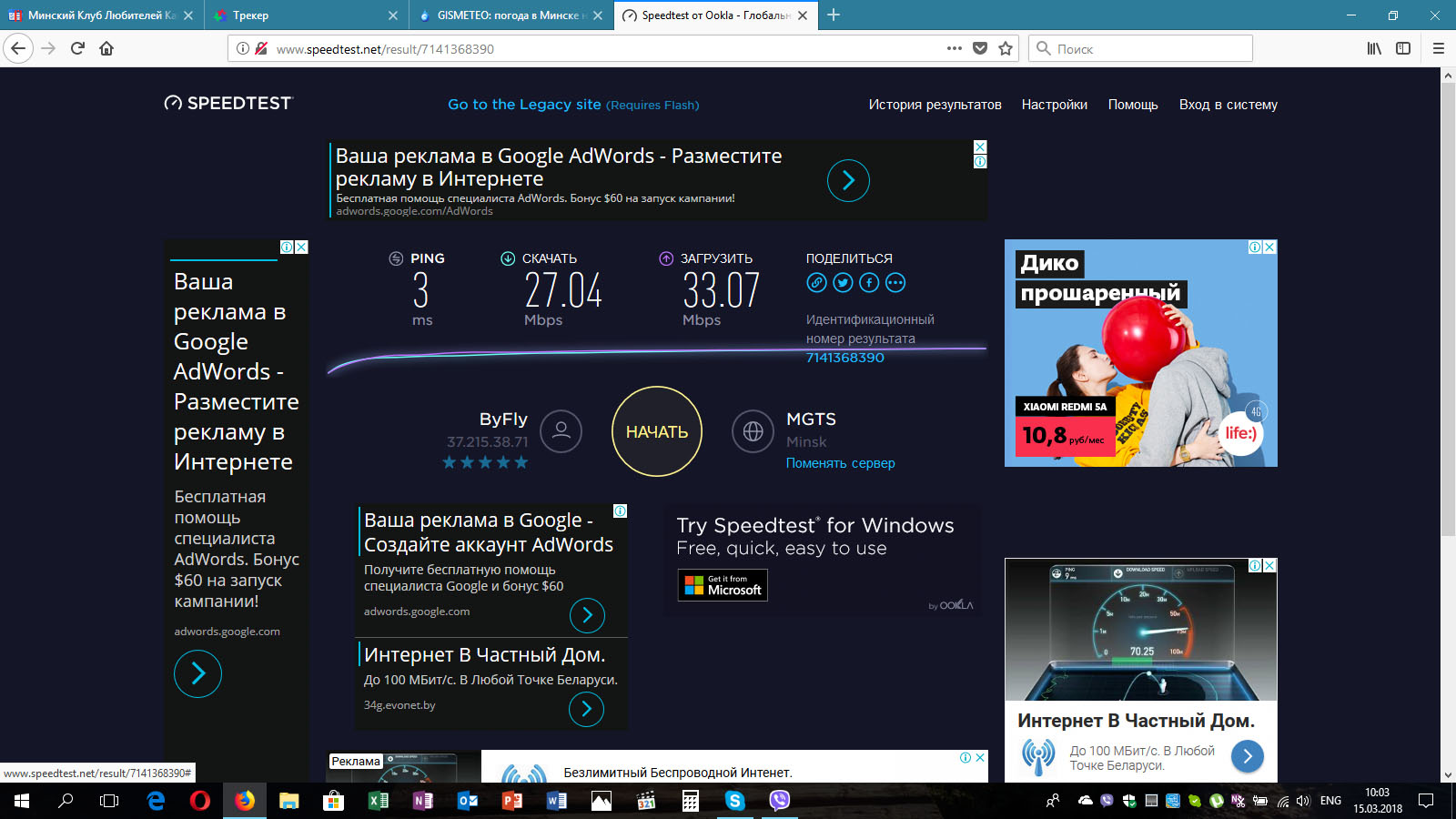Click Вход в систему link

1228,105
